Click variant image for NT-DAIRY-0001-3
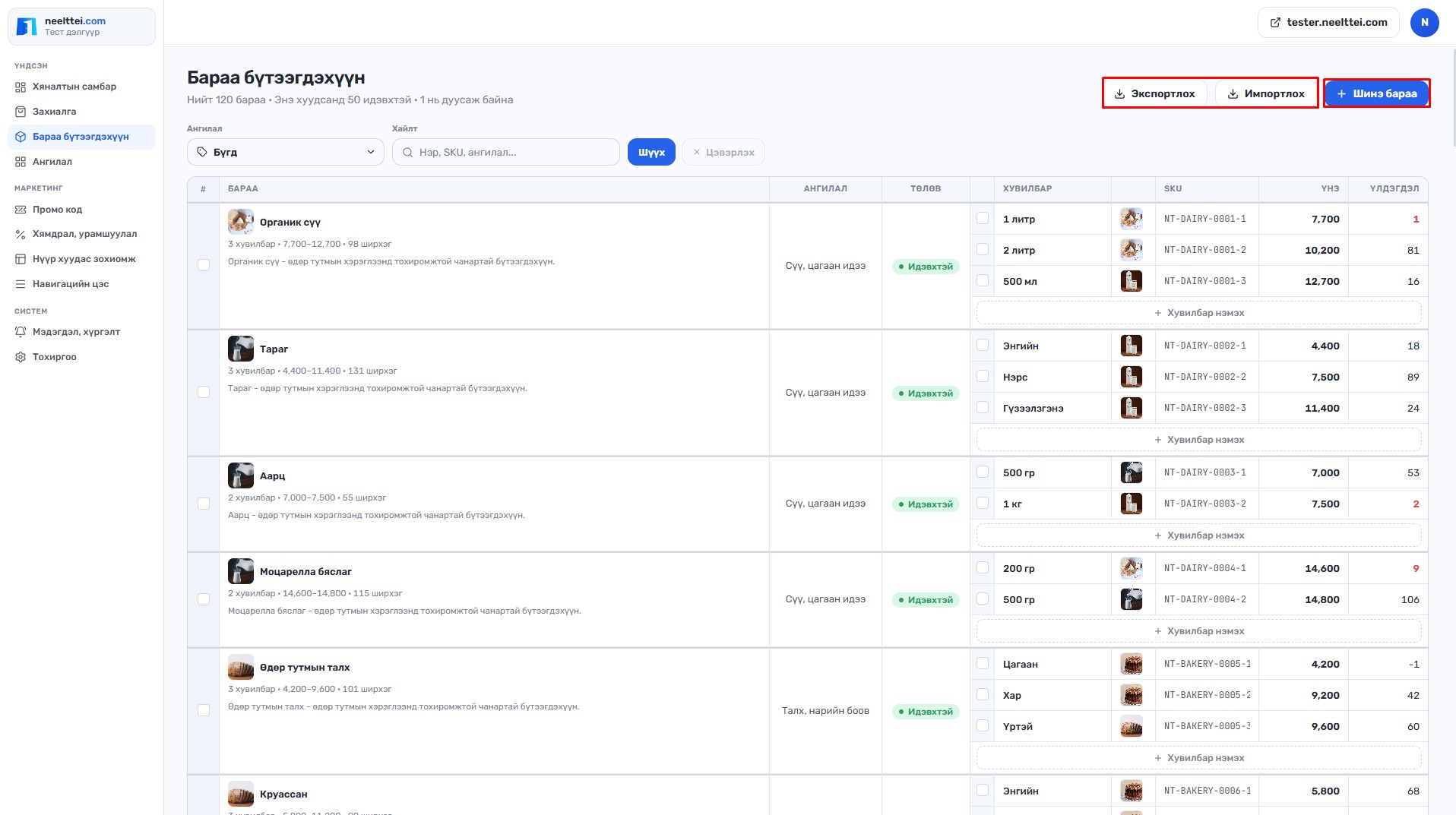 pyautogui.click(x=1132, y=281)
